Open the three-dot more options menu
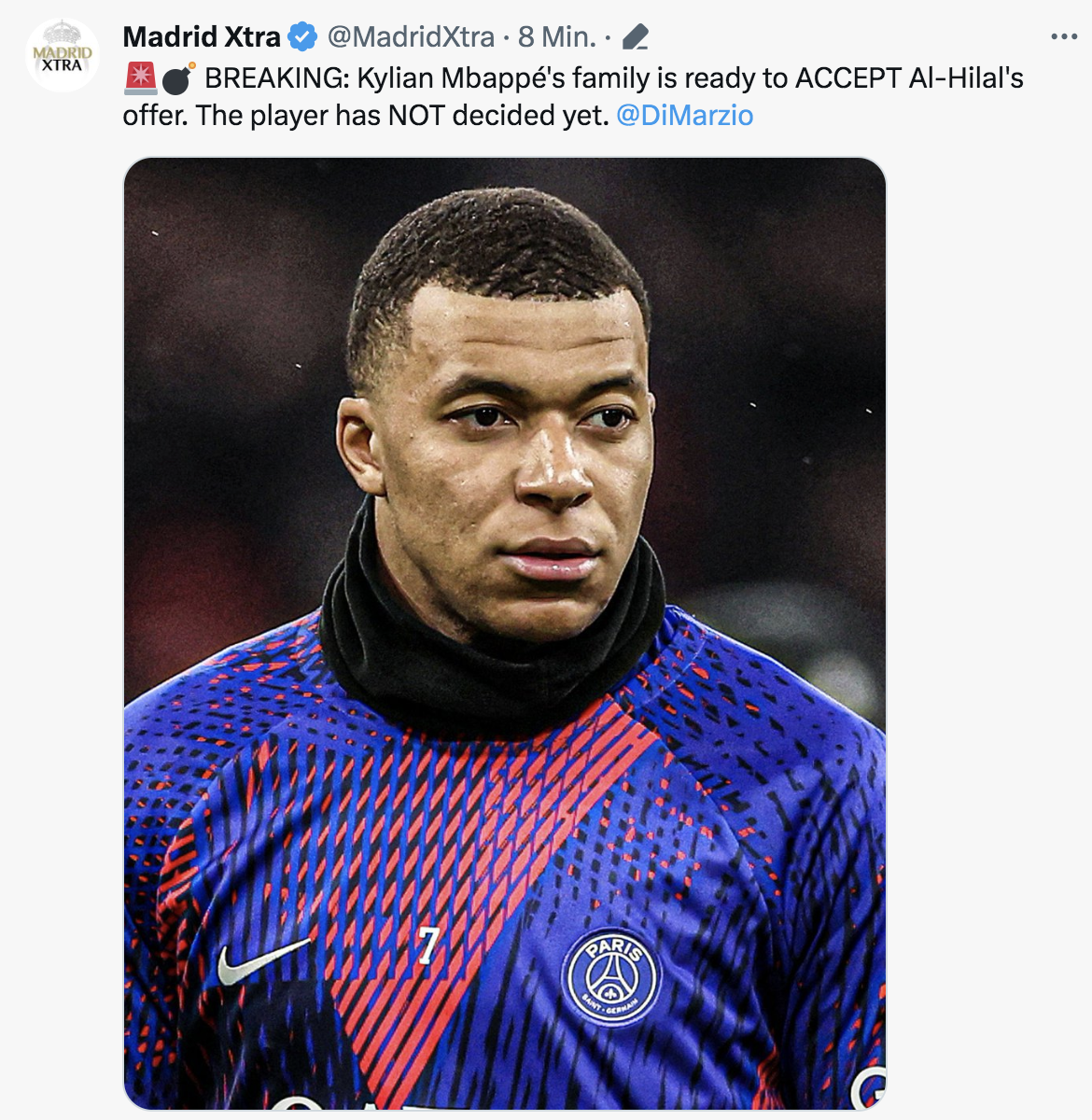This screenshot has height=1120, width=1092. [1064, 37]
